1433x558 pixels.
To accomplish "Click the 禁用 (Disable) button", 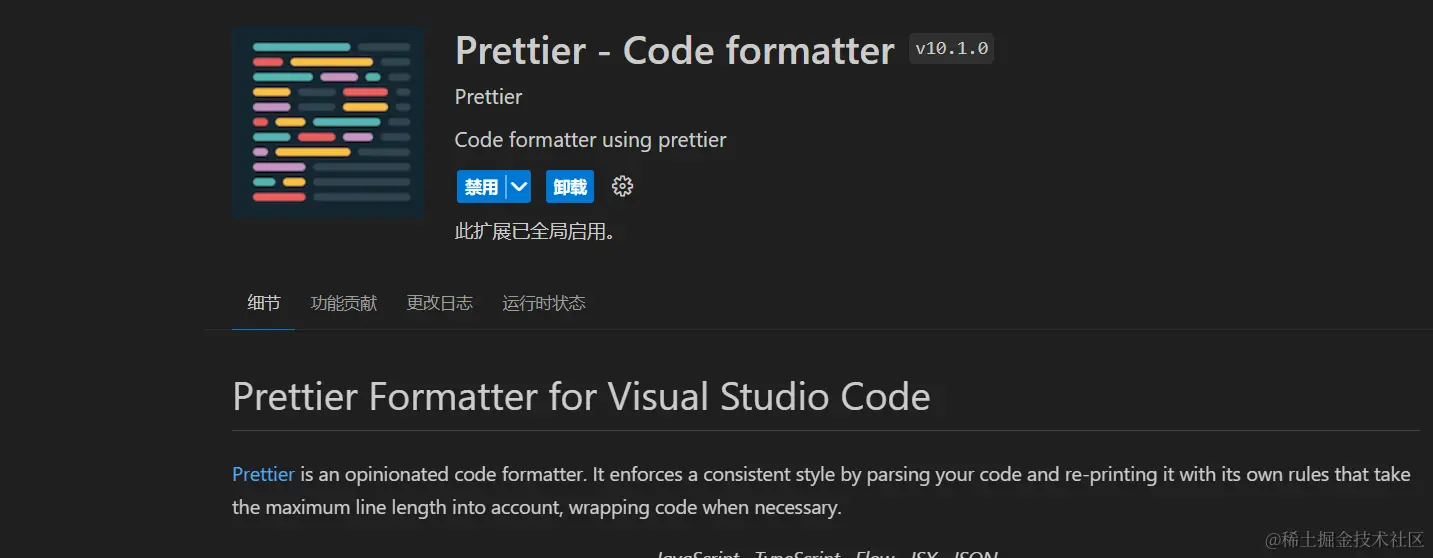I will (481, 187).
